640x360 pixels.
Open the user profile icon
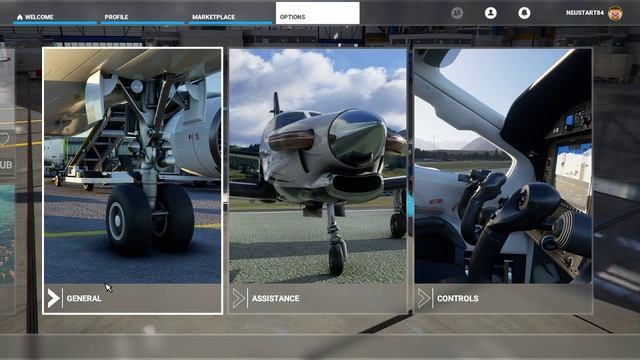coord(491,13)
